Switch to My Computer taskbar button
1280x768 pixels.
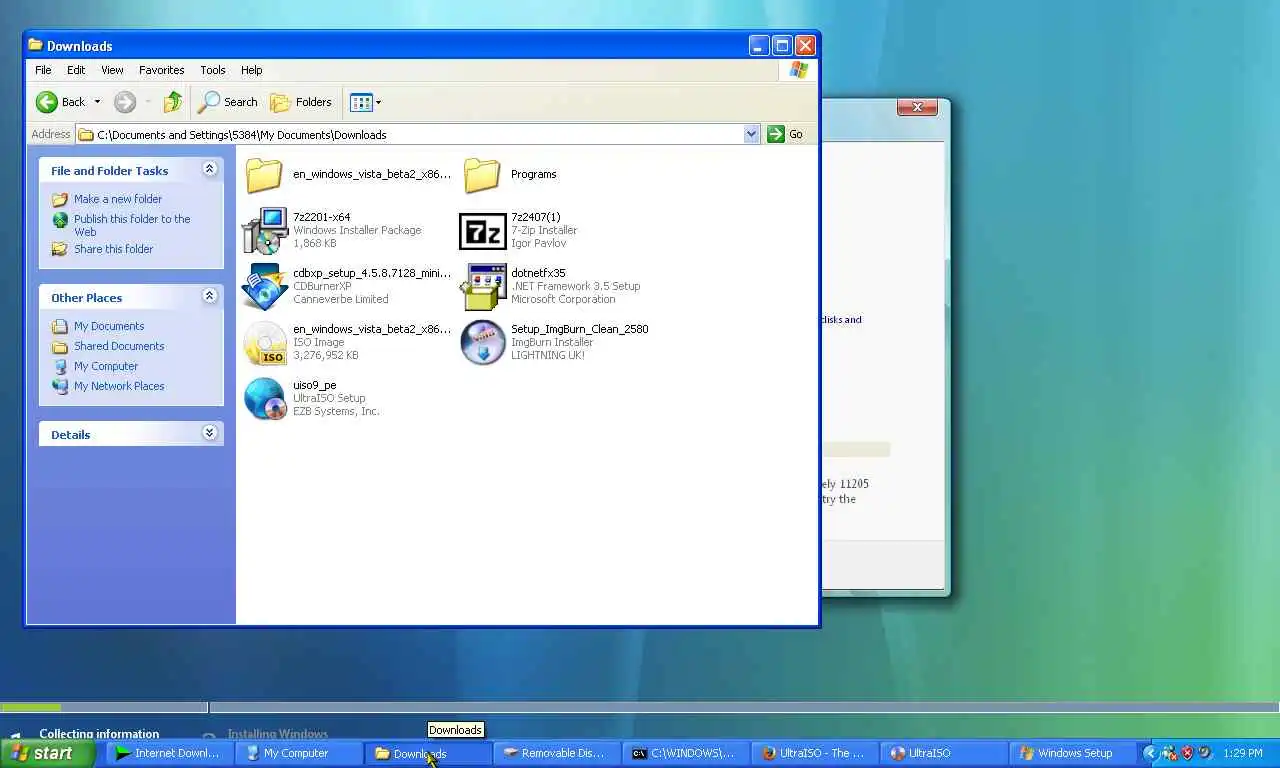(x=297, y=753)
